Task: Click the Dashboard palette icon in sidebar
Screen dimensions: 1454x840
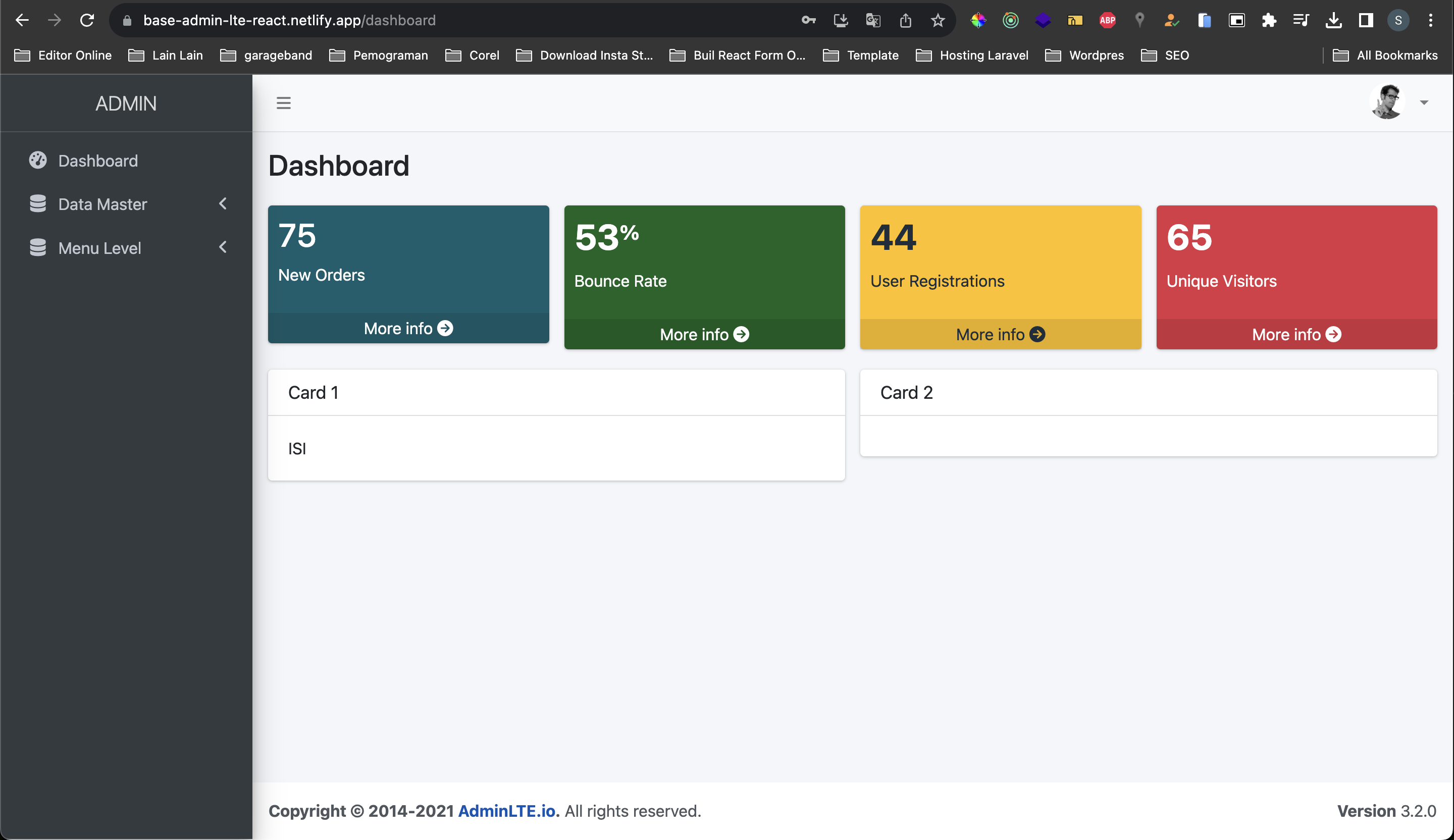Action: pyautogui.click(x=38, y=161)
